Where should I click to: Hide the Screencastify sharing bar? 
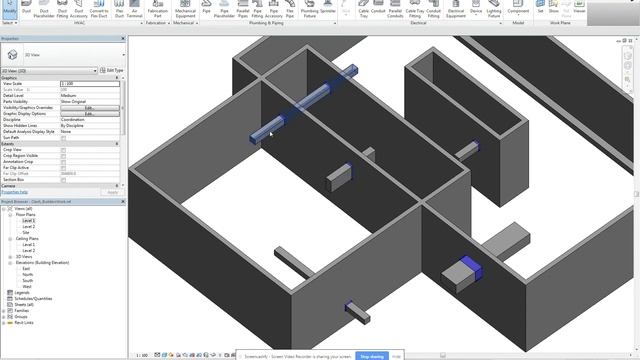click(x=396, y=356)
